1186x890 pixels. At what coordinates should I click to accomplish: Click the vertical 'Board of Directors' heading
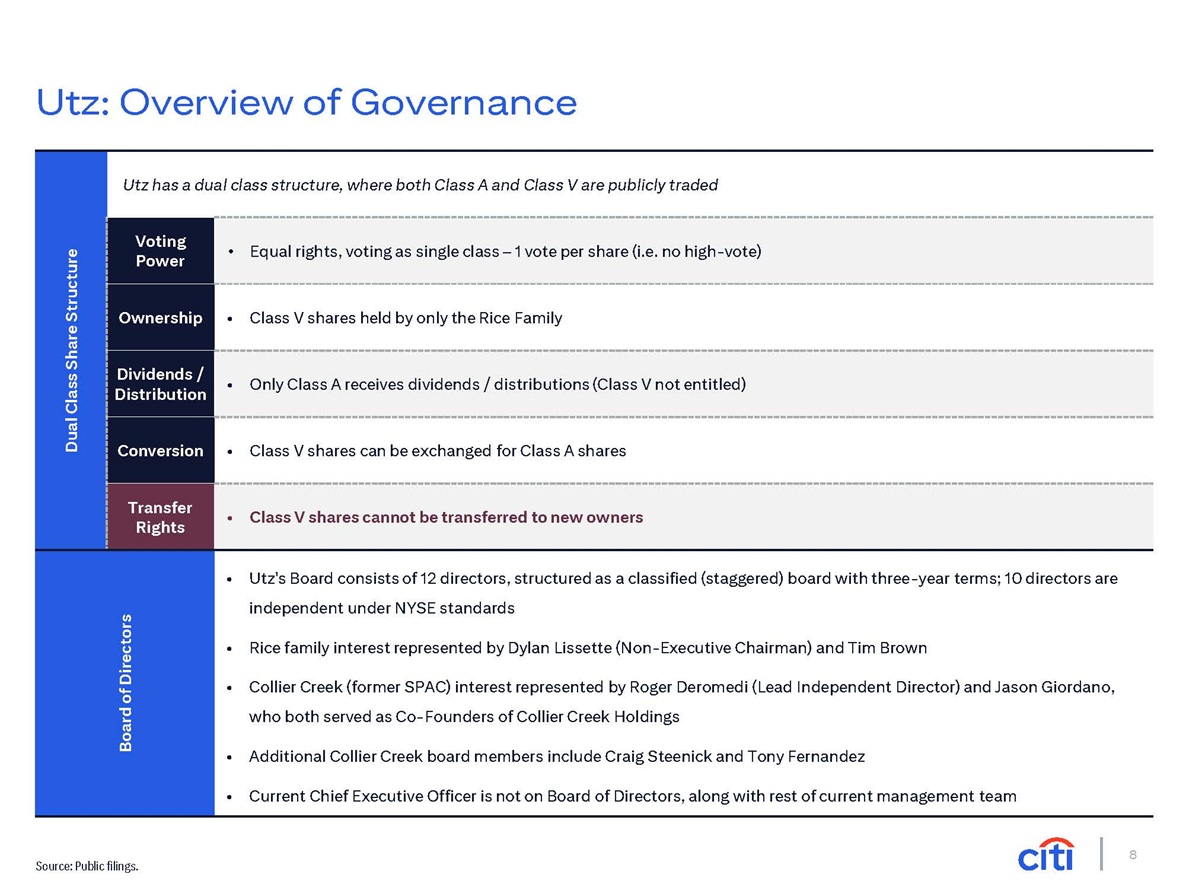pos(126,683)
